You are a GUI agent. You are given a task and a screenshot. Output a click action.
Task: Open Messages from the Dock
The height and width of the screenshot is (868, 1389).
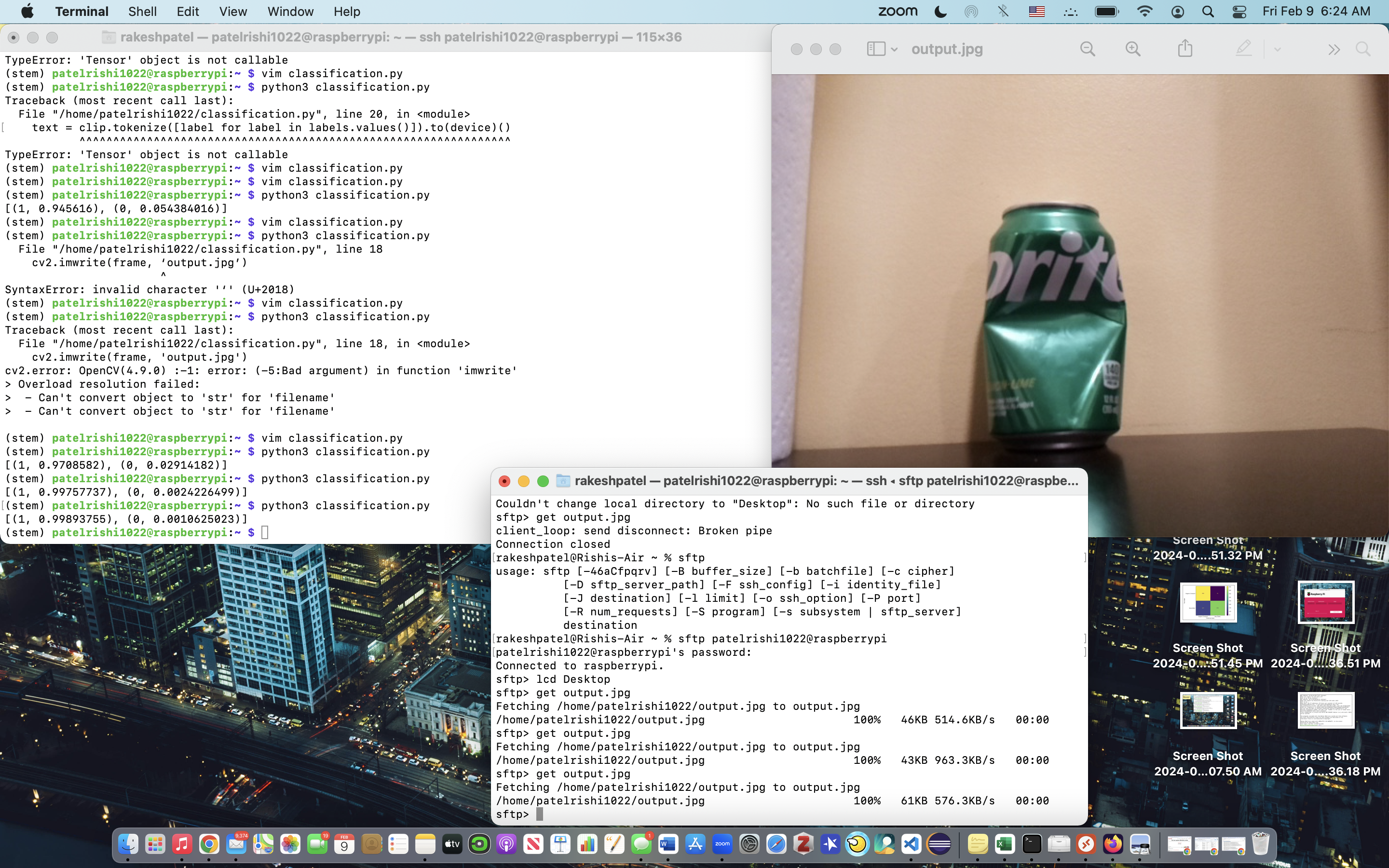click(641, 844)
